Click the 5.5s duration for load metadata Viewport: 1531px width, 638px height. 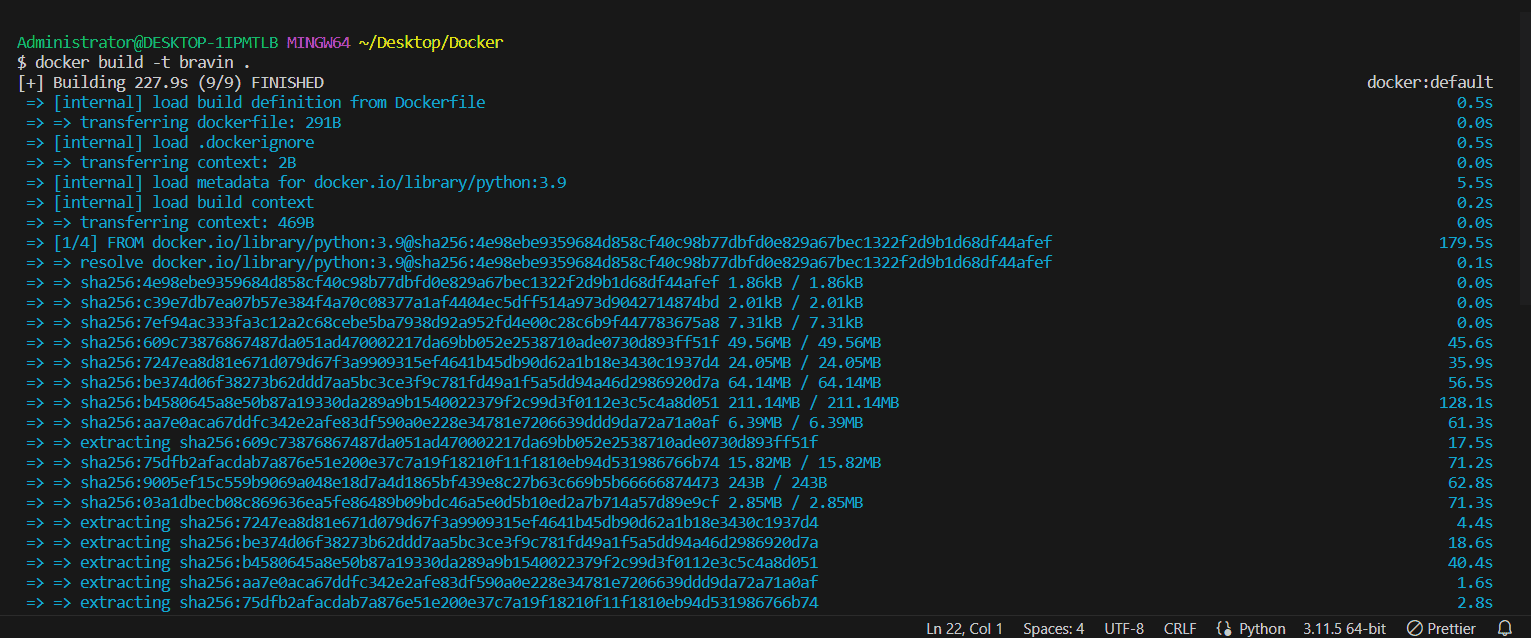coord(1474,182)
